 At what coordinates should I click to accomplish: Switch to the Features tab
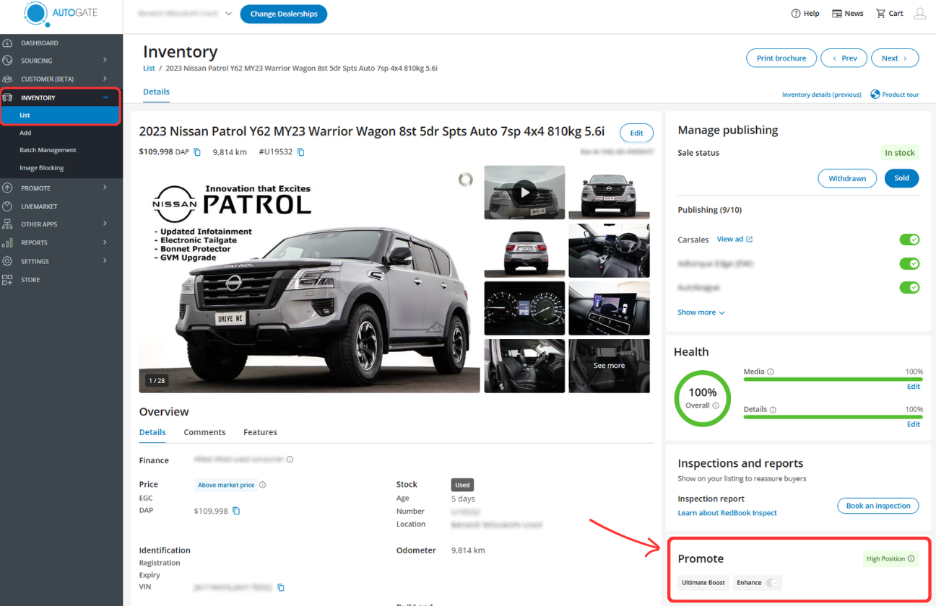pos(260,432)
